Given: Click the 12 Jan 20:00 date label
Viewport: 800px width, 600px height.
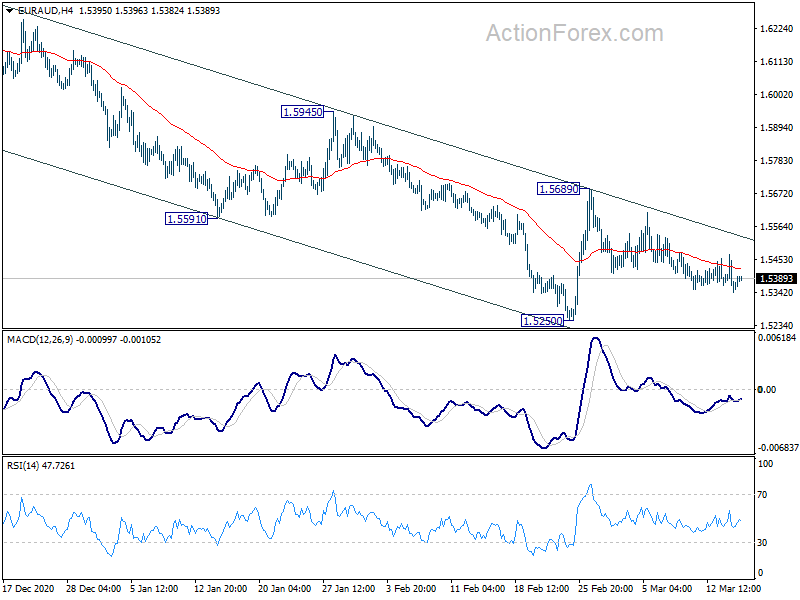Looking at the screenshot, I should tap(220, 588).
